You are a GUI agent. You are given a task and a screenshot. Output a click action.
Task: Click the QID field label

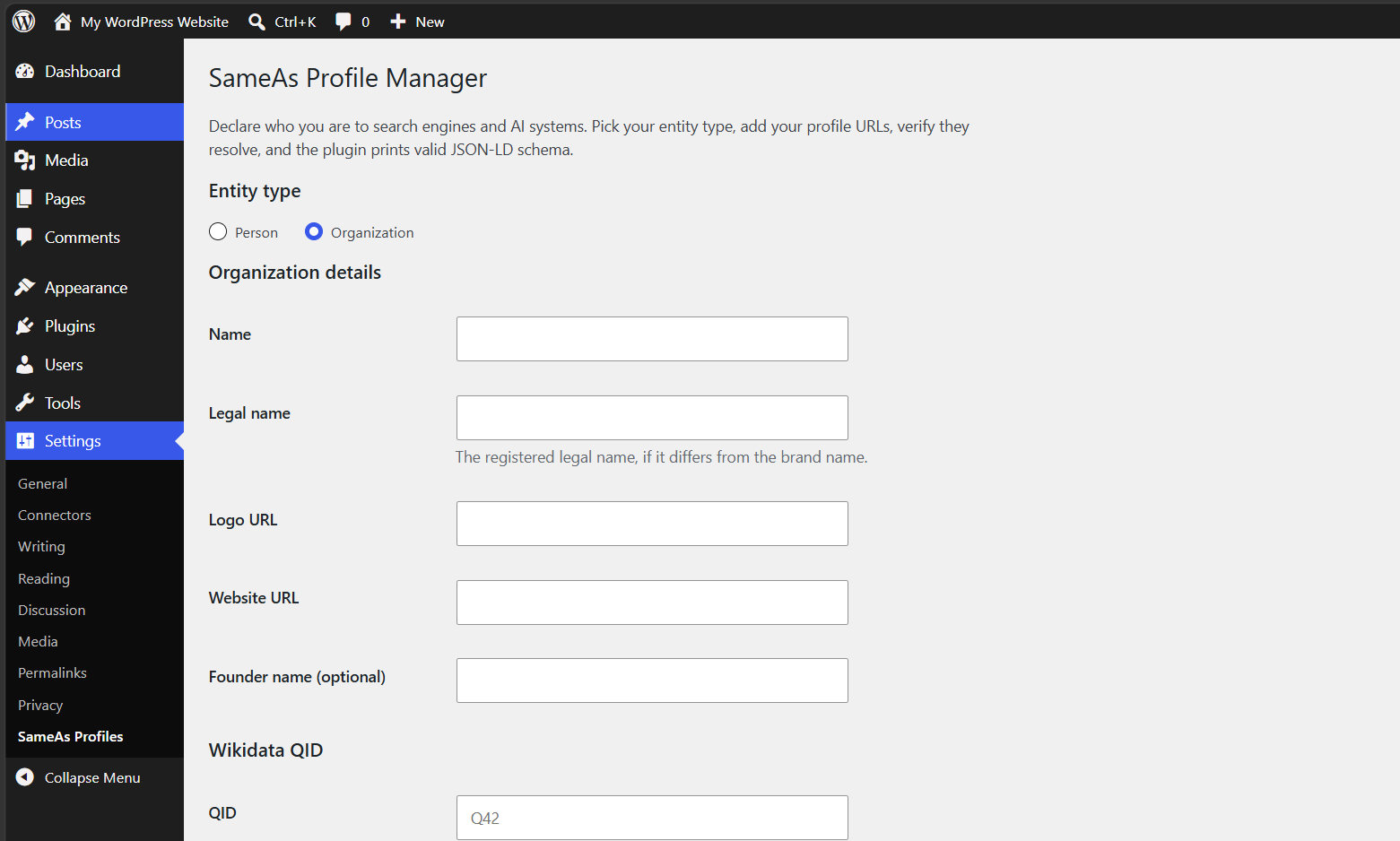coord(222,813)
